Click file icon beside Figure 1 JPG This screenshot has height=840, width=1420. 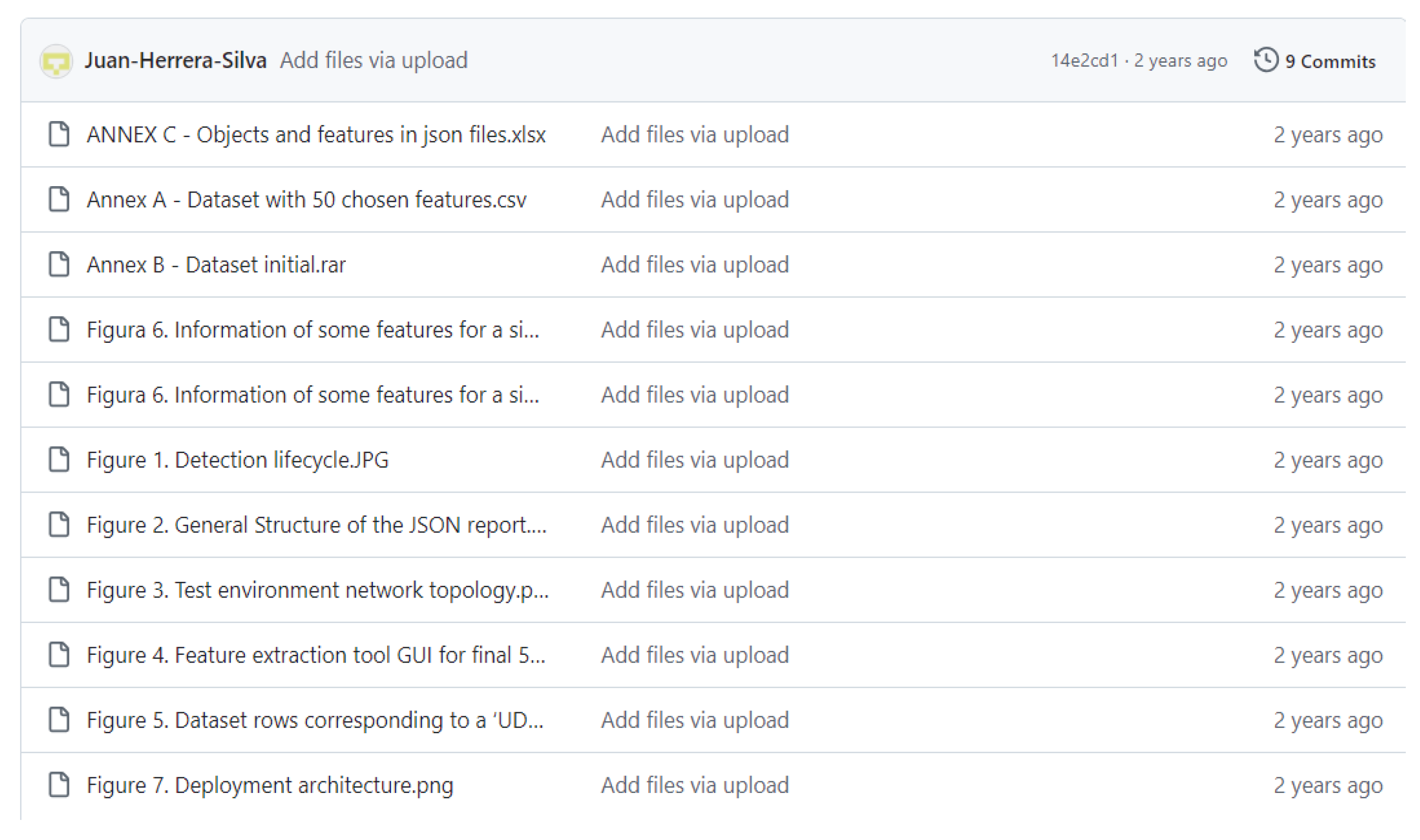(x=59, y=459)
